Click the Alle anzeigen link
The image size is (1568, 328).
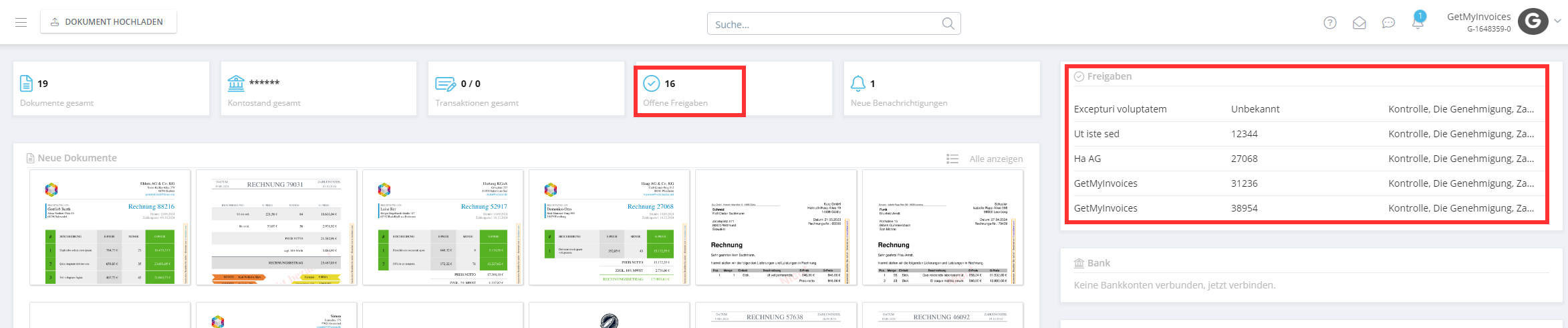[x=996, y=159]
